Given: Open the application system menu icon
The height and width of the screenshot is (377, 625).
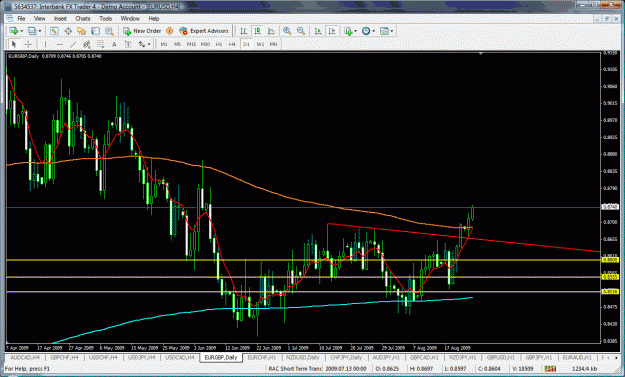Looking at the screenshot, I should [8, 7].
